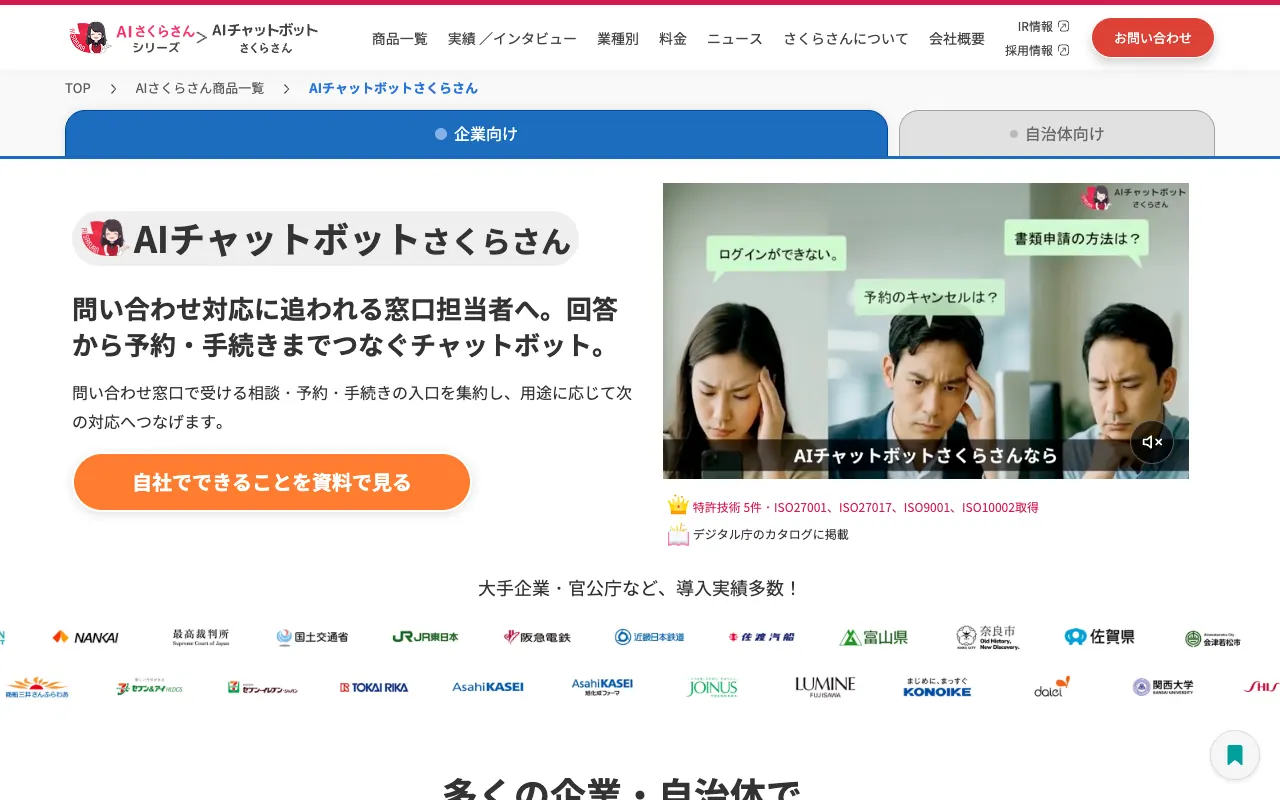This screenshot has height=800, width=1280.
Task: Click the JOINUS logo
Action: pyautogui.click(x=712, y=686)
